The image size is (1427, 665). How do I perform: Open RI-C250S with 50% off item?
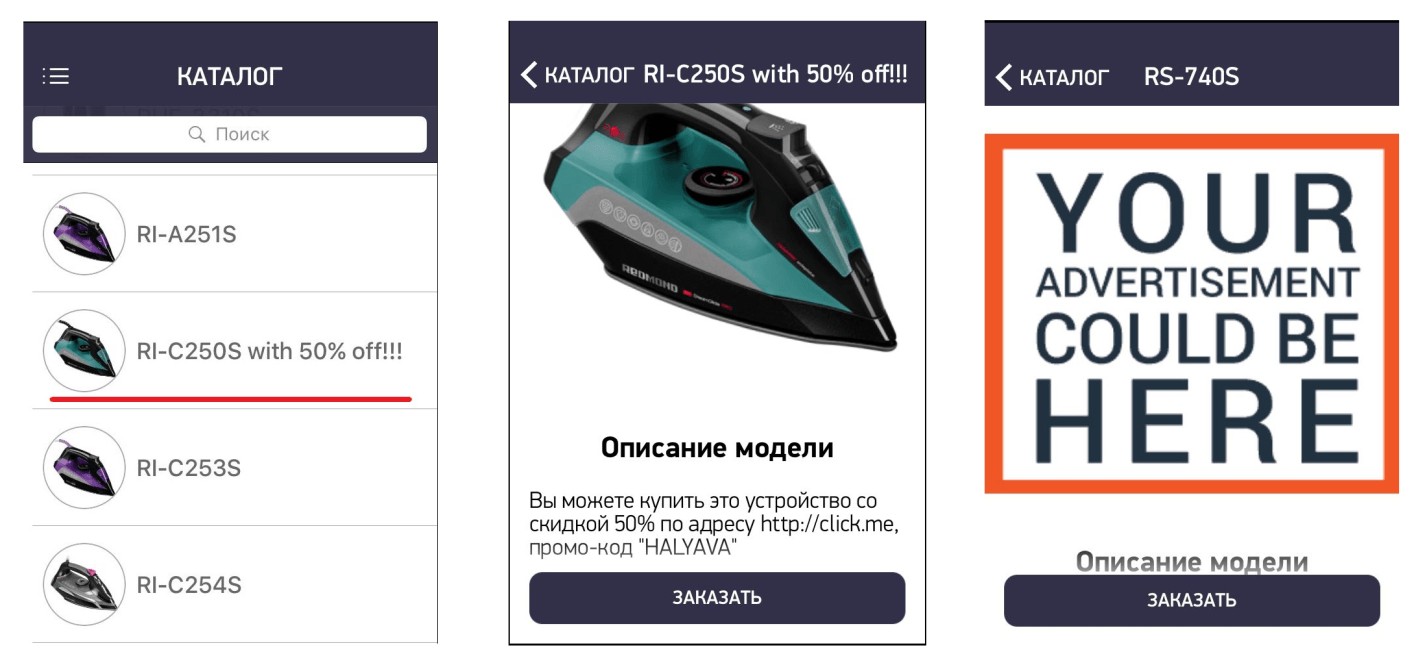(235, 351)
